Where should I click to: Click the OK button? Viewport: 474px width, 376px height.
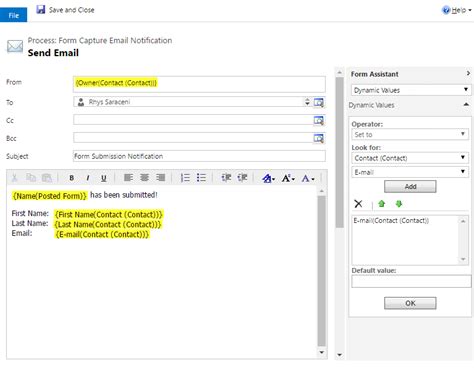[410, 303]
